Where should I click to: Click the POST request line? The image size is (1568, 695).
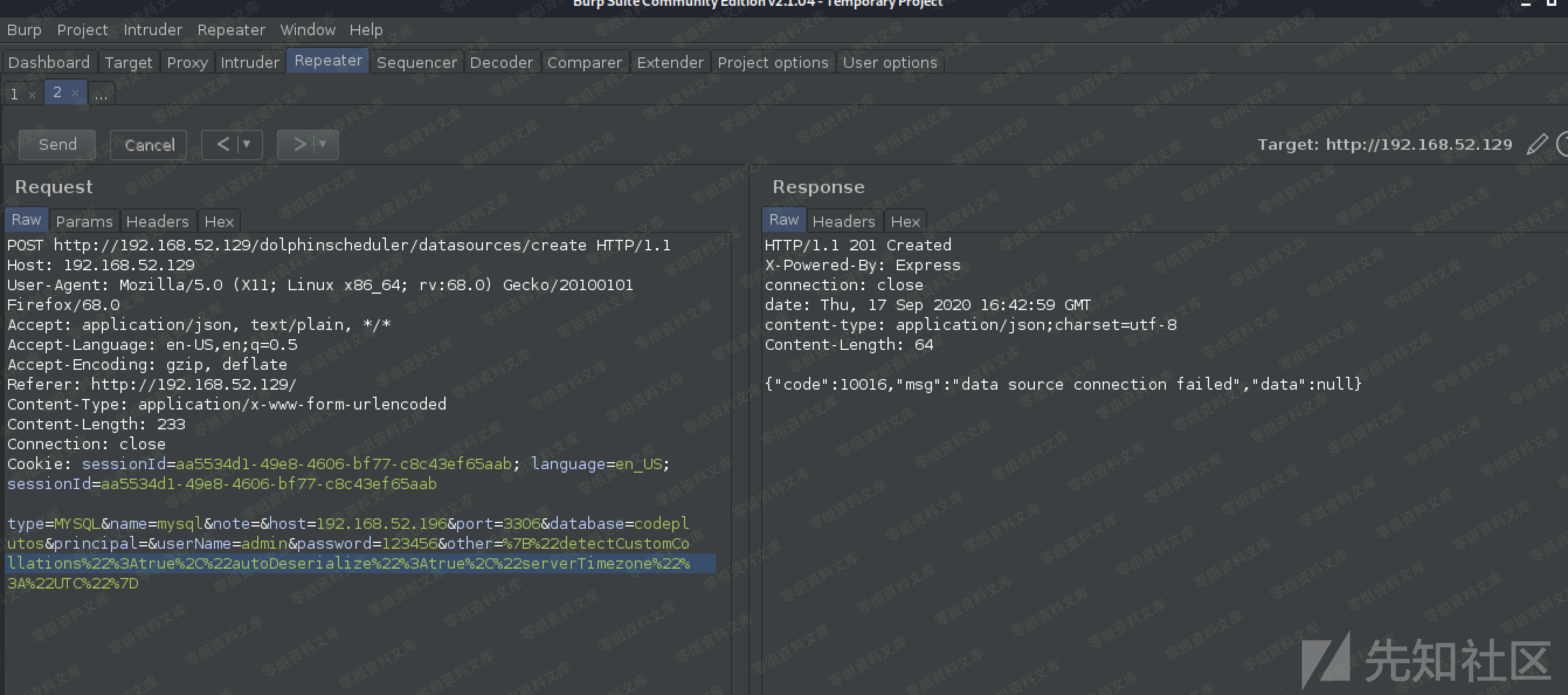[x=339, y=245]
